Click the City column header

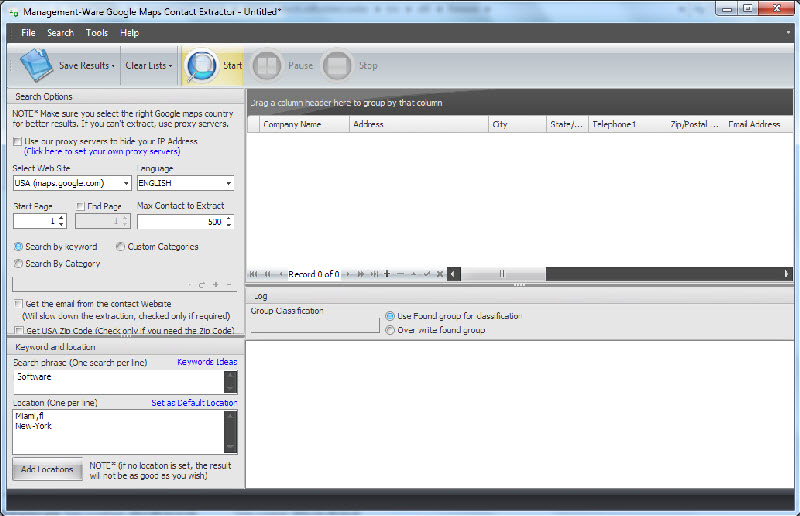click(x=517, y=124)
